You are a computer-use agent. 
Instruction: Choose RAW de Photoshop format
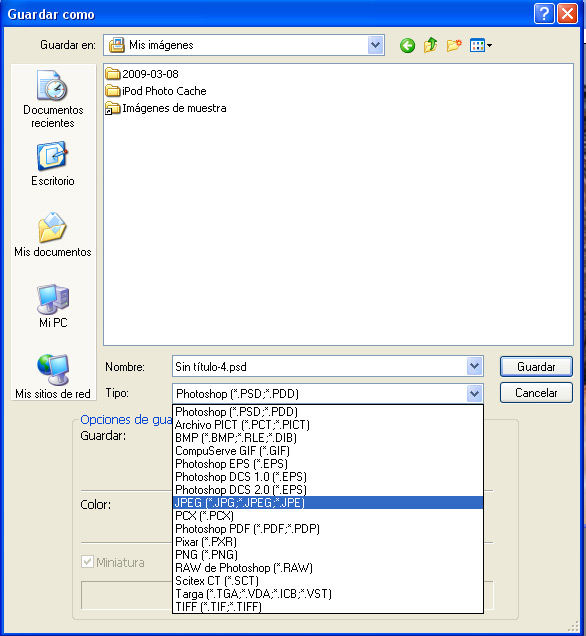(x=328, y=567)
